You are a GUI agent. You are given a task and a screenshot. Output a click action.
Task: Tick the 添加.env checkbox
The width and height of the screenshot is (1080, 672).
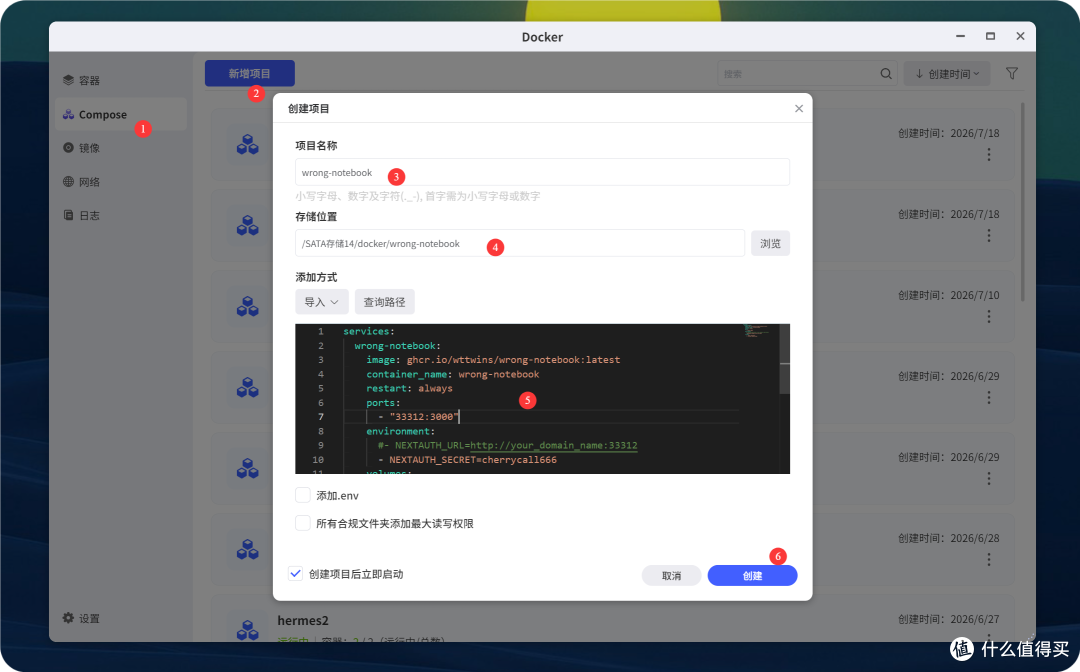303,495
